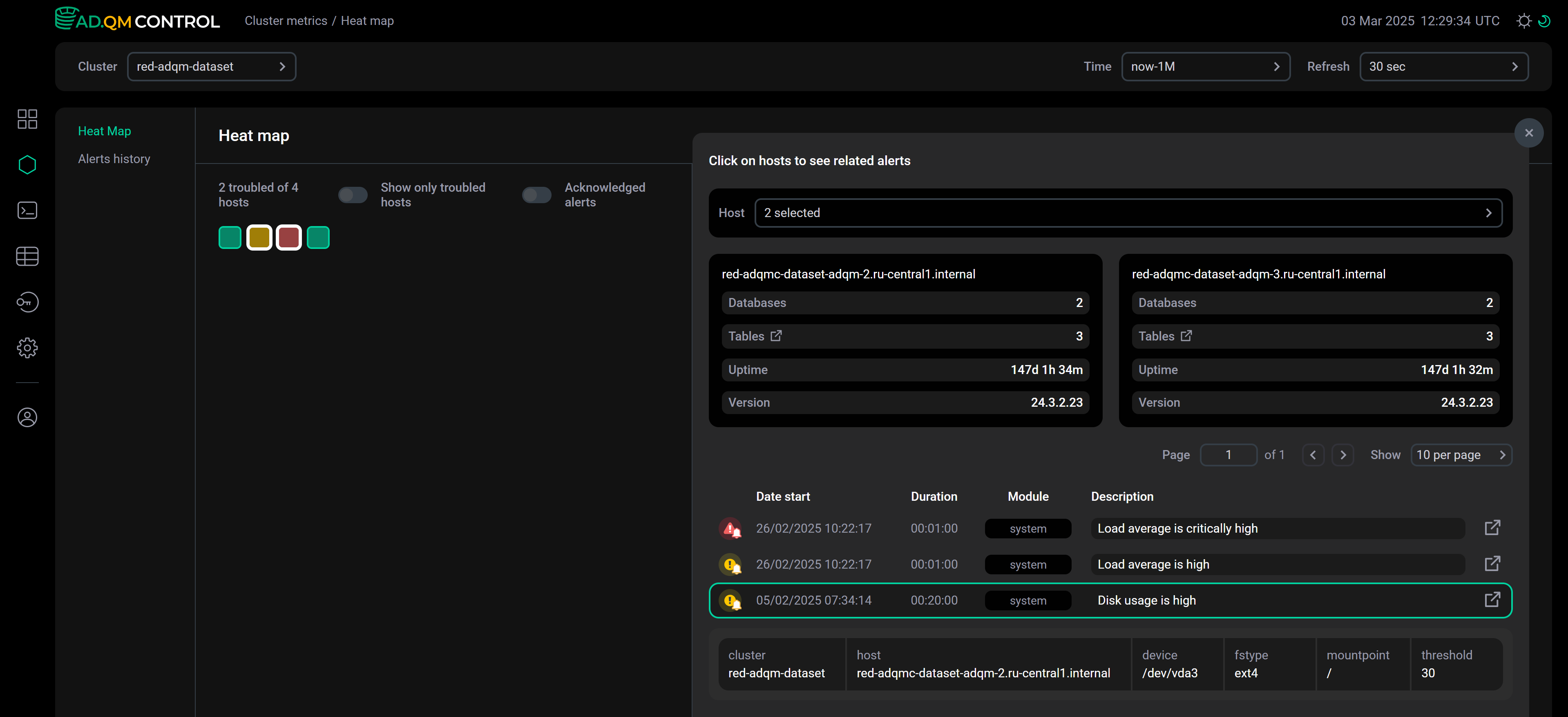Open the terminal console icon in sidebar
Screen dimensions: 1568x717
[27, 210]
